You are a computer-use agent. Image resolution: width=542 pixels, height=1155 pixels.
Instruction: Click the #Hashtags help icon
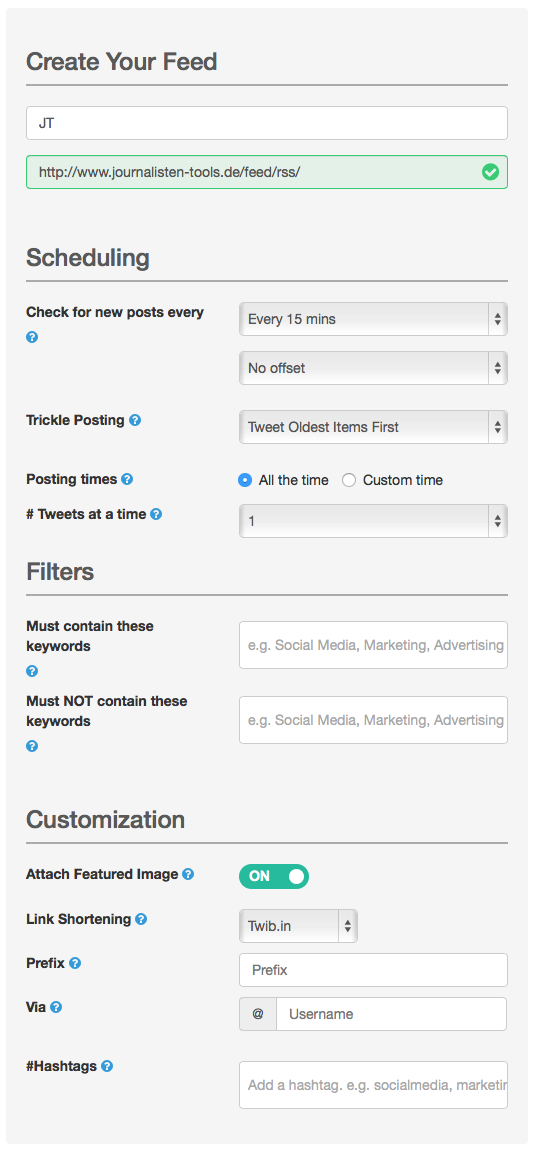pos(107,1066)
